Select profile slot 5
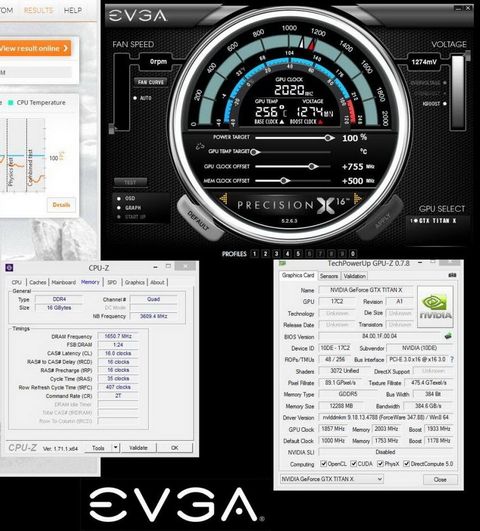The width and height of the screenshot is (480, 531). click(x=298, y=254)
